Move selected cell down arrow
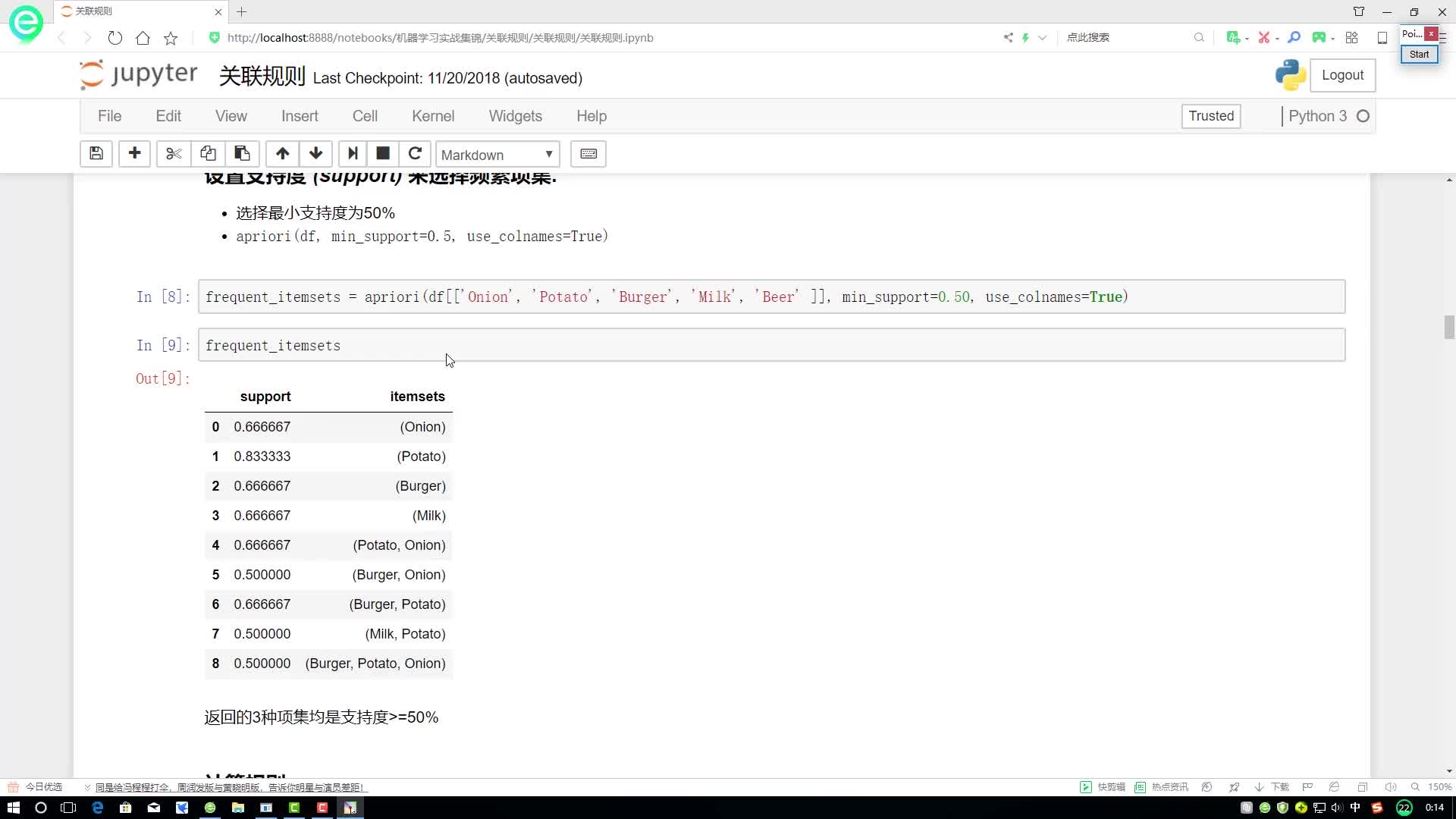The width and height of the screenshot is (1456, 819). [316, 154]
